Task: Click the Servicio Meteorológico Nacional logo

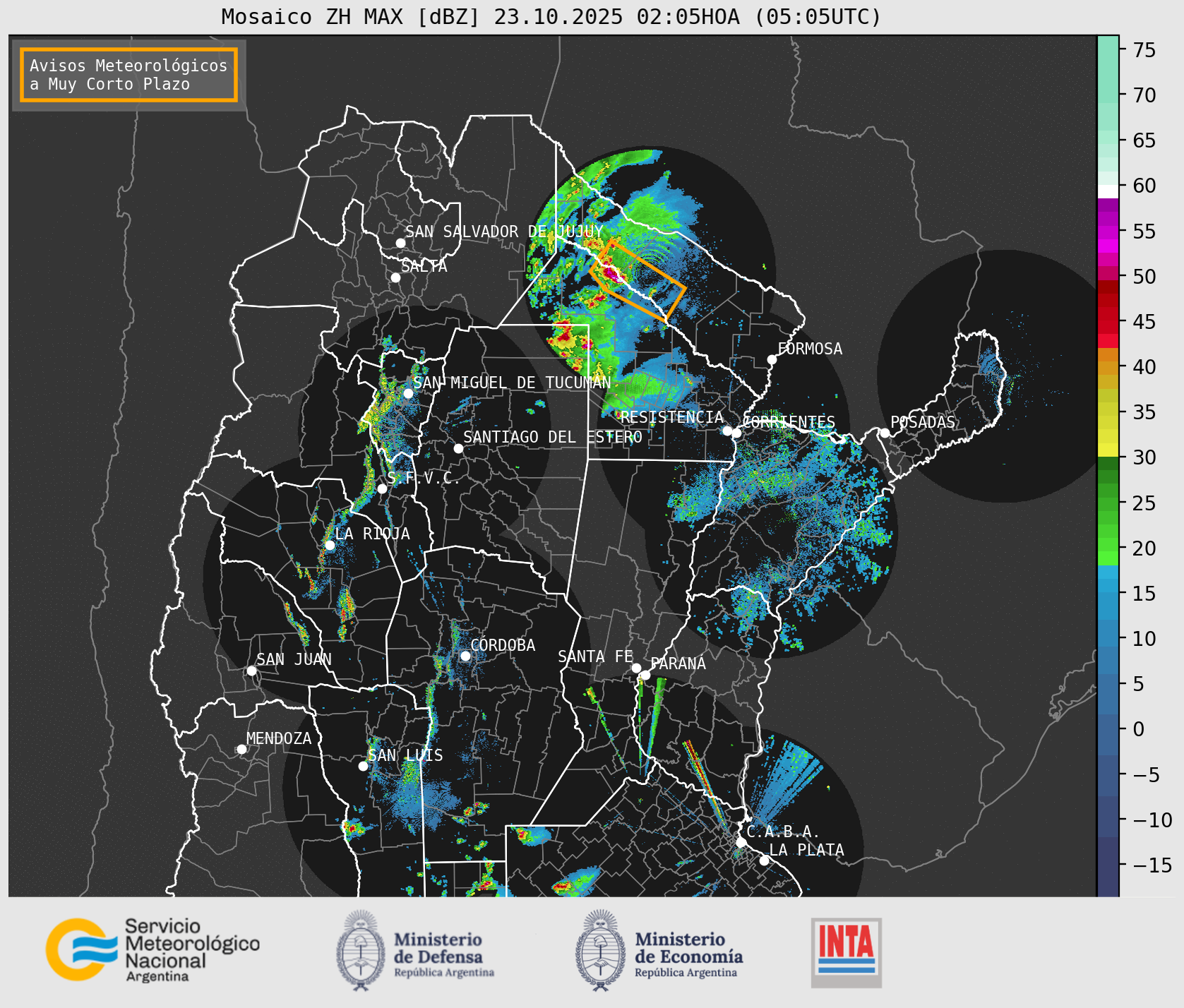Action: pyautogui.click(x=153, y=950)
